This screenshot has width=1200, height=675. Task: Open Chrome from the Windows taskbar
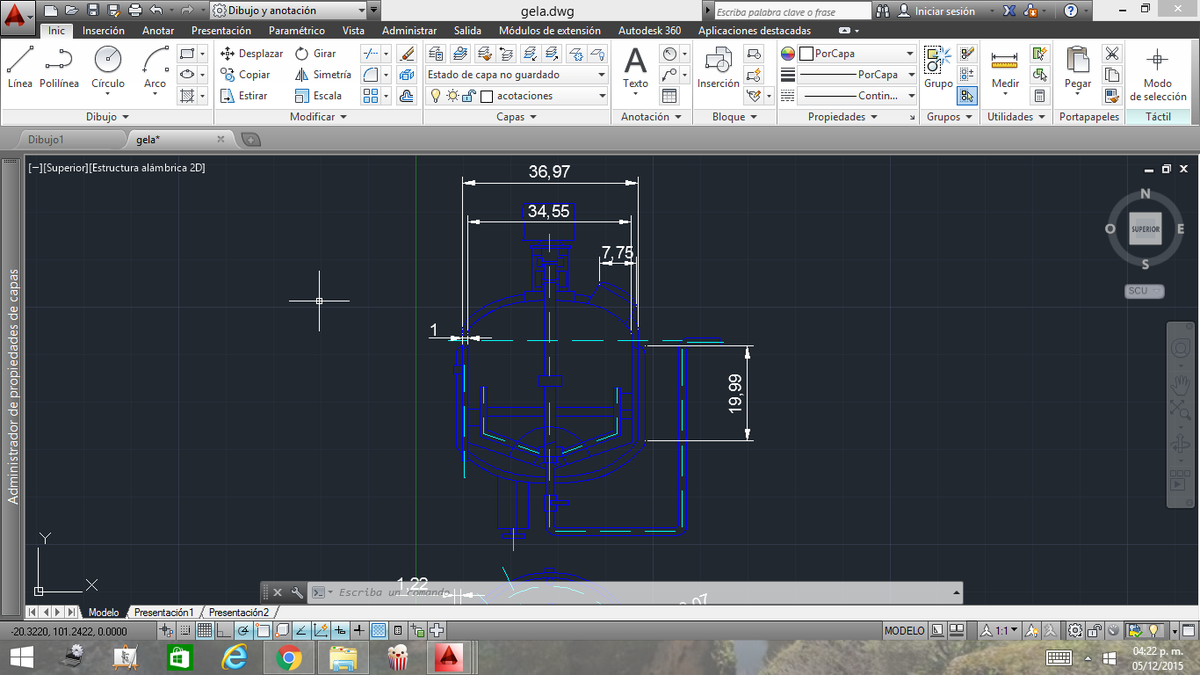pyautogui.click(x=288, y=657)
